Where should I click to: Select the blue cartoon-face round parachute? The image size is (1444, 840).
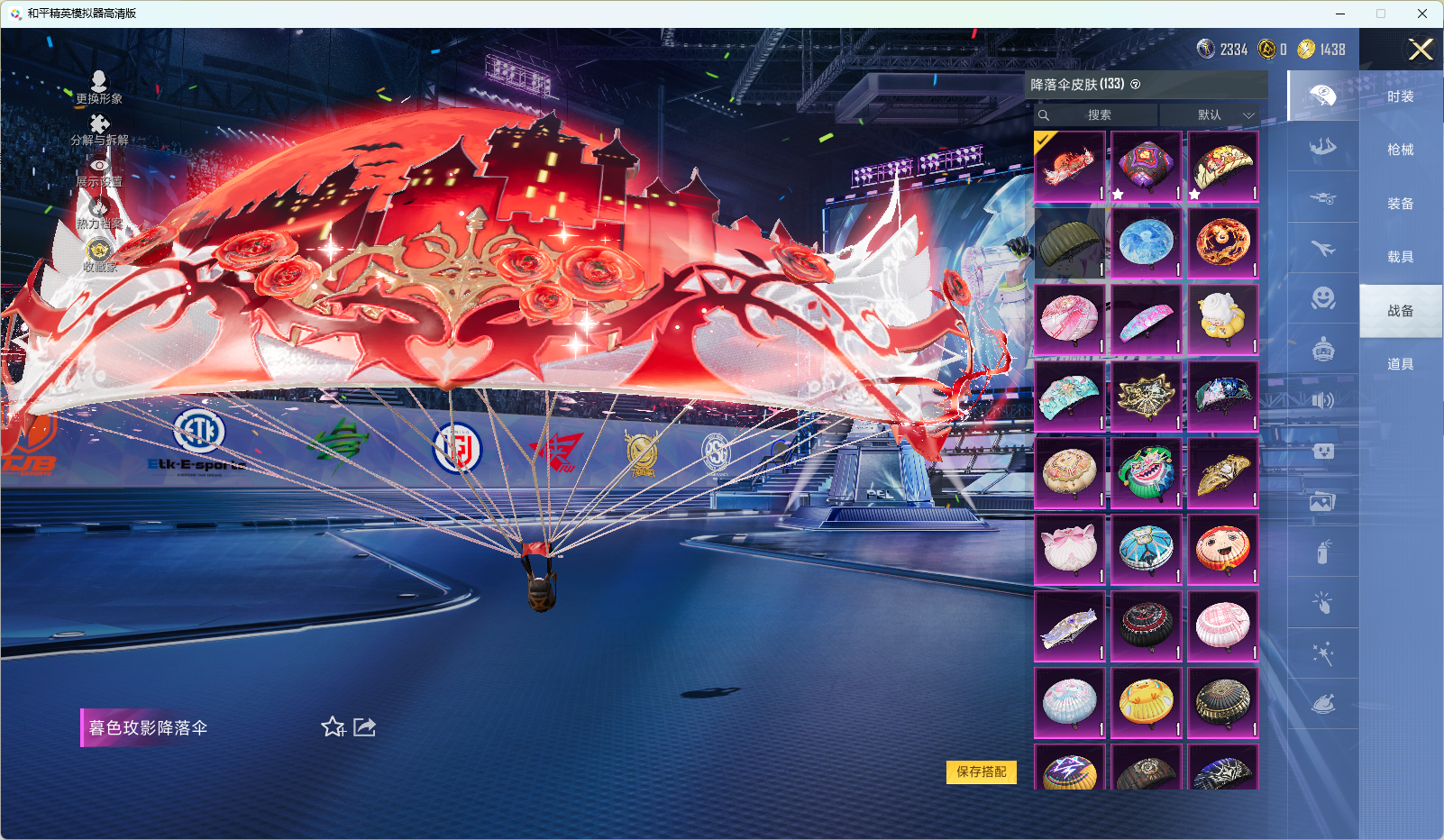(1147, 550)
